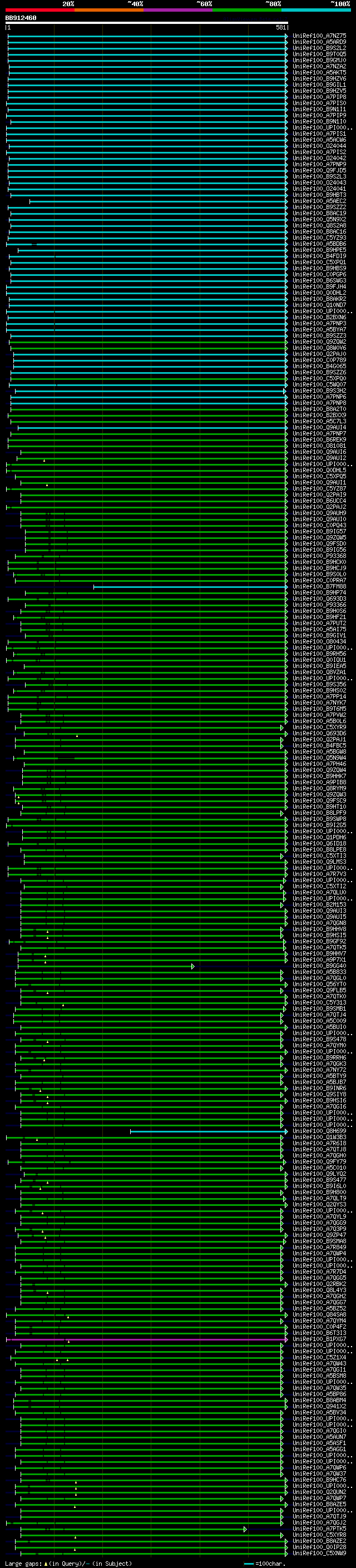Image resolution: width=356 pixels, height=1568 pixels.
Task: Click the white query sequence bar
Action: click(147, 22)
